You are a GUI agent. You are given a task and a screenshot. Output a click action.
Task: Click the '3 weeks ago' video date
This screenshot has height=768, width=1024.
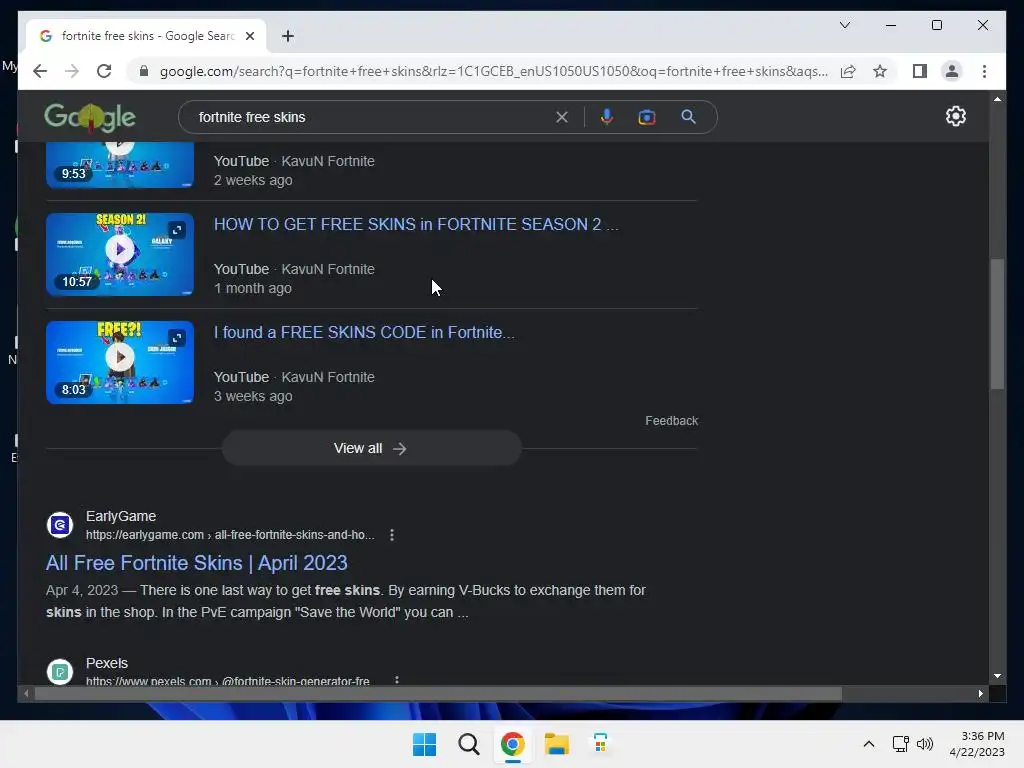(253, 396)
